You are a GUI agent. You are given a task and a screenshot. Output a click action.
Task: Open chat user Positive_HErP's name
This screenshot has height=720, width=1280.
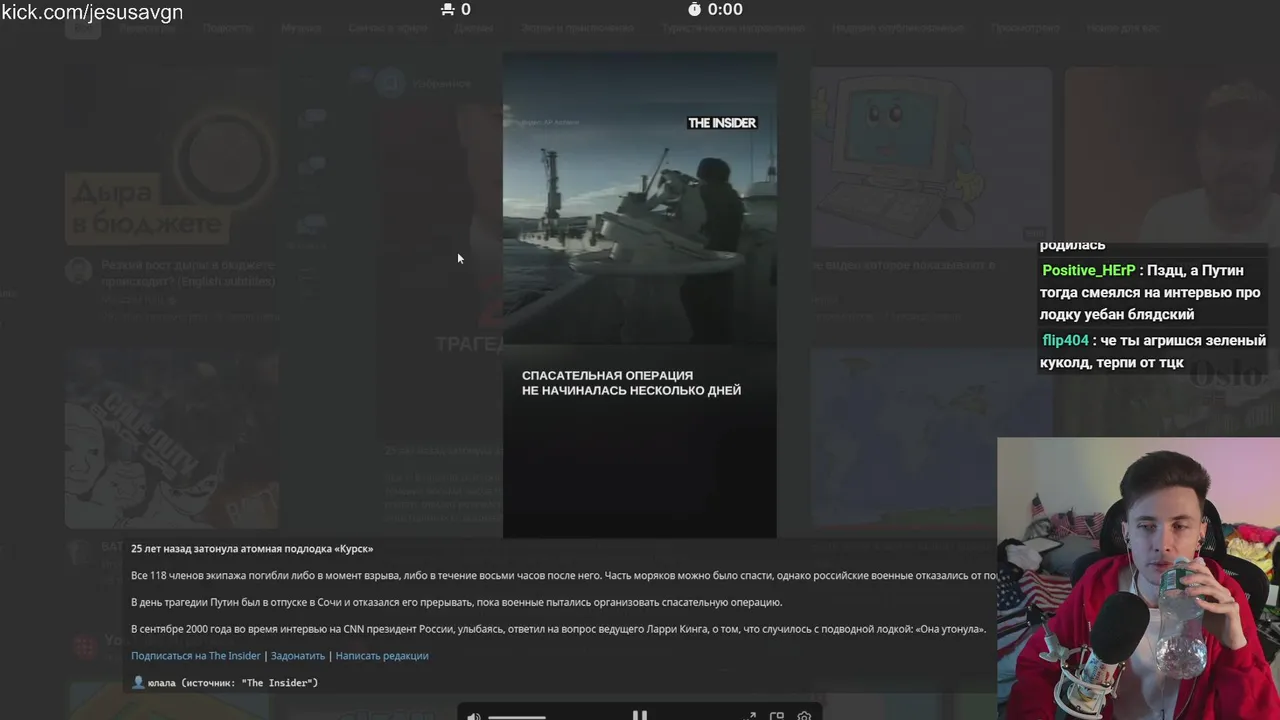tap(1088, 271)
